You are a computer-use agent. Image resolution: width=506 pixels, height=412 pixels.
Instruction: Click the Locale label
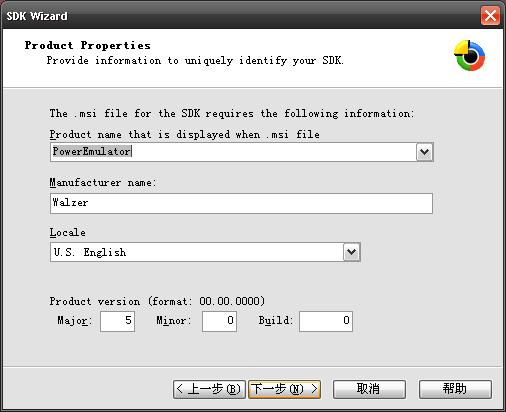[x=68, y=232]
